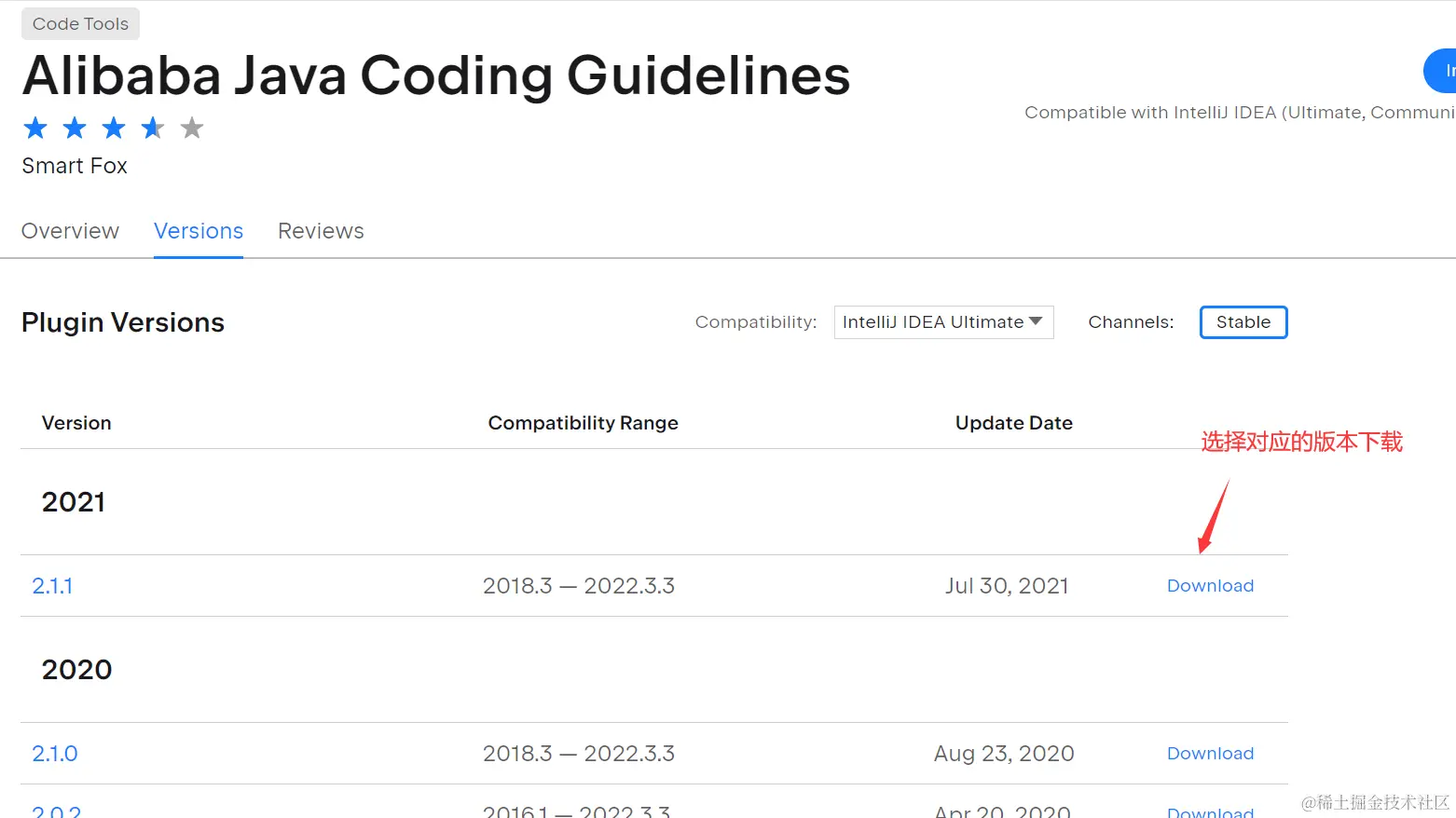This screenshot has width=1456, height=818.
Task: Click the first rating star
Action: coord(35,128)
